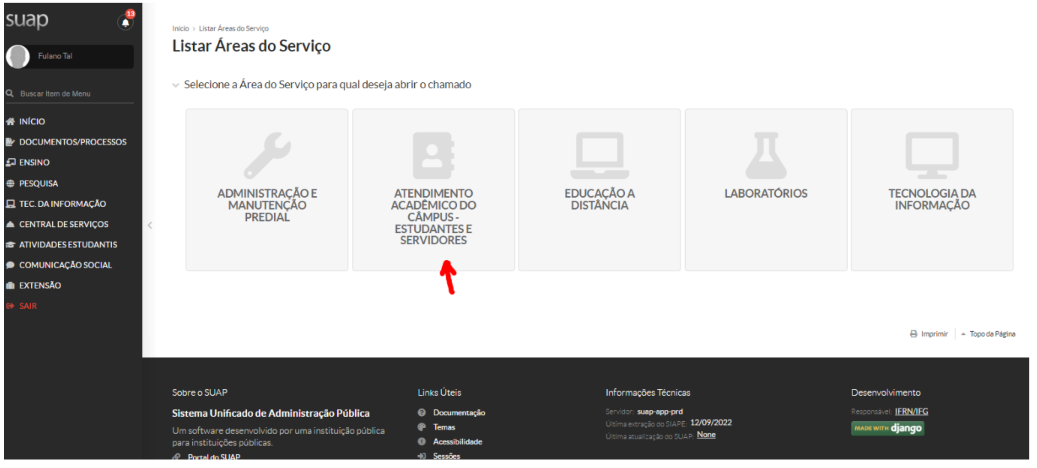Jump to Topo da Página

click(x=991, y=334)
